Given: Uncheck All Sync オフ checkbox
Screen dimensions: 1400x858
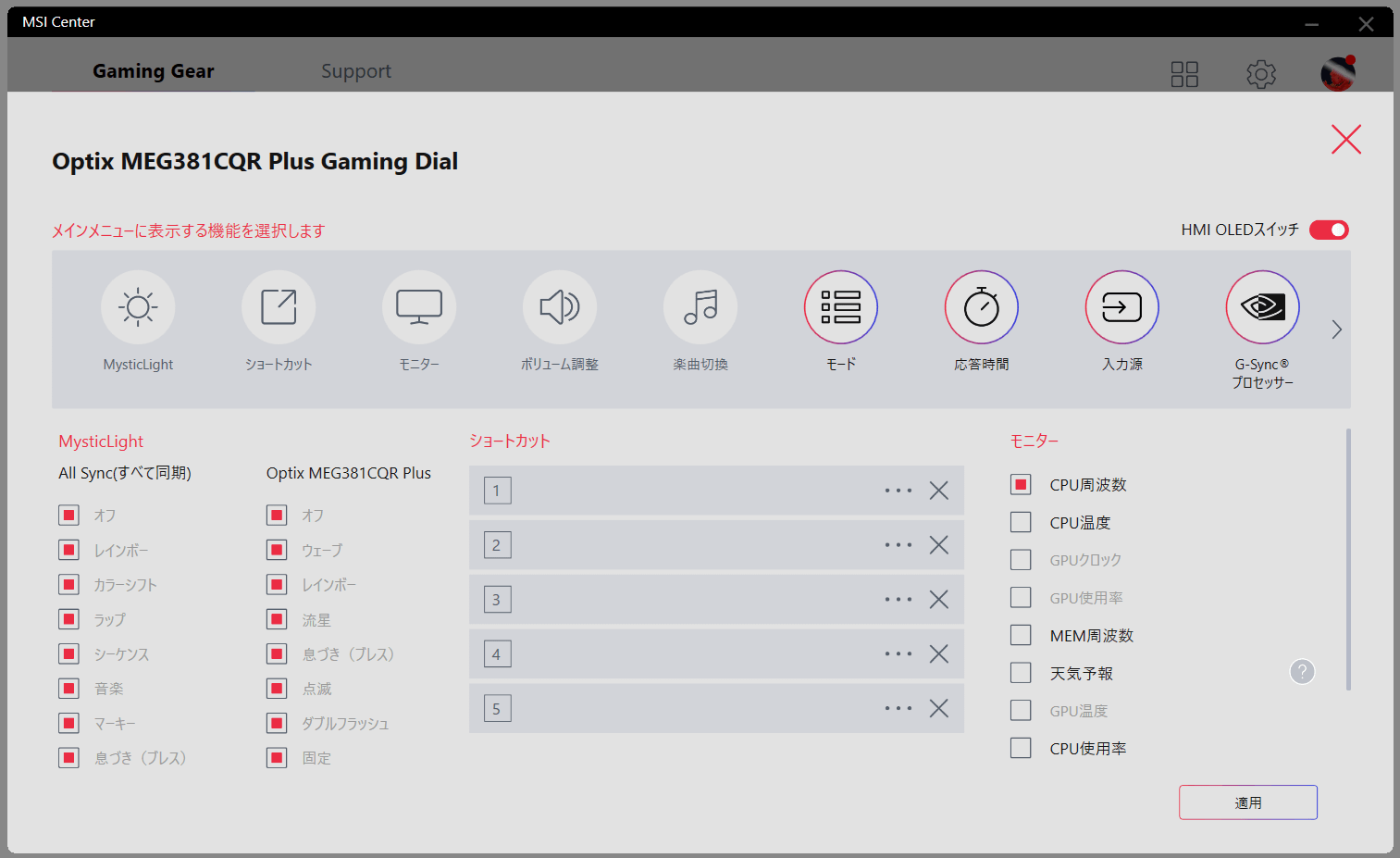Looking at the screenshot, I should click(68, 515).
